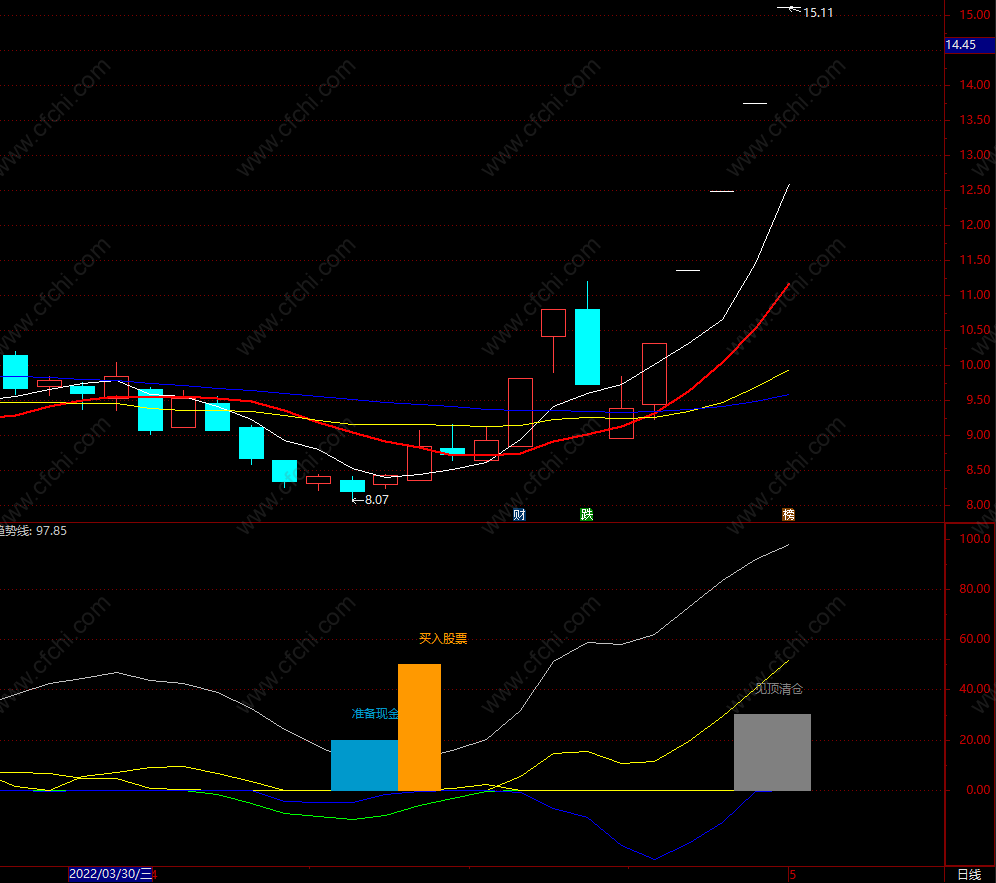Click the 买入股票 text label
The width and height of the screenshot is (996, 883).
tap(443, 638)
